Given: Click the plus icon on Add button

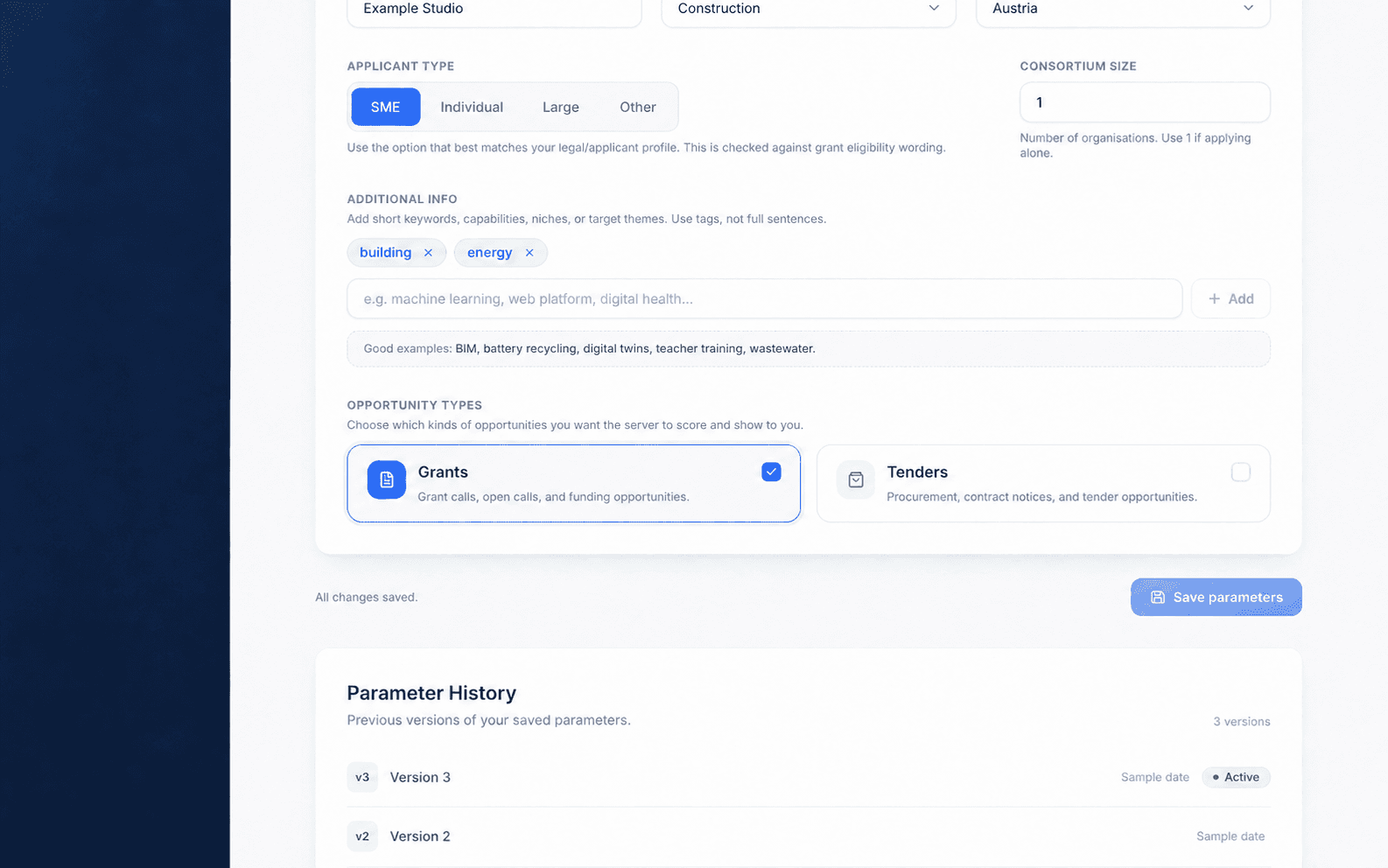Looking at the screenshot, I should (1215, 299).
